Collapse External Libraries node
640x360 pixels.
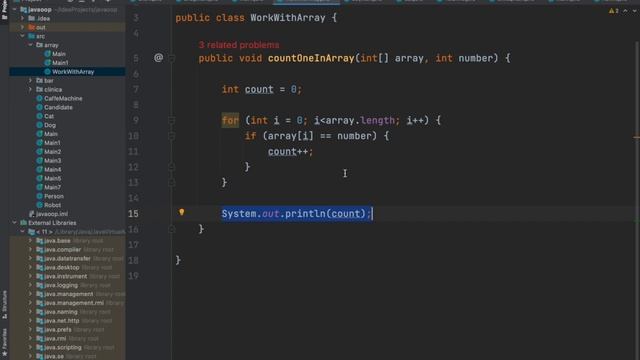coord(15,223)
